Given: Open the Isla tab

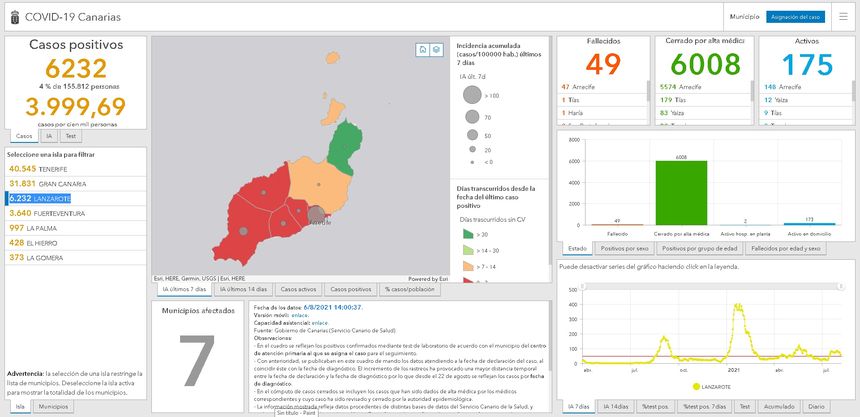Looking at the screenshot, I should pos(20,407).
